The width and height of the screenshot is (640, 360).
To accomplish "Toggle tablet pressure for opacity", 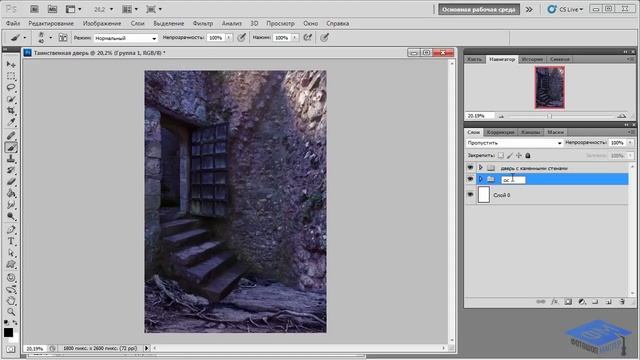I will pyautogui.click(x=242, y=38).
